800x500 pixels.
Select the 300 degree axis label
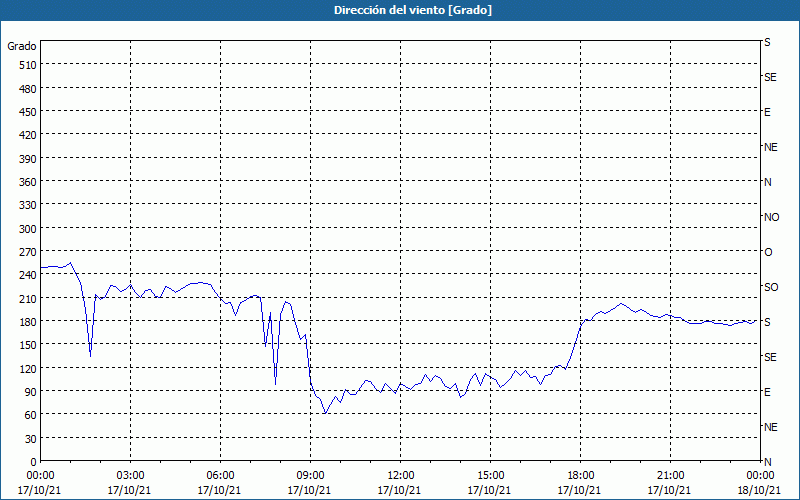pyautogui.click(x=28, y=229)
